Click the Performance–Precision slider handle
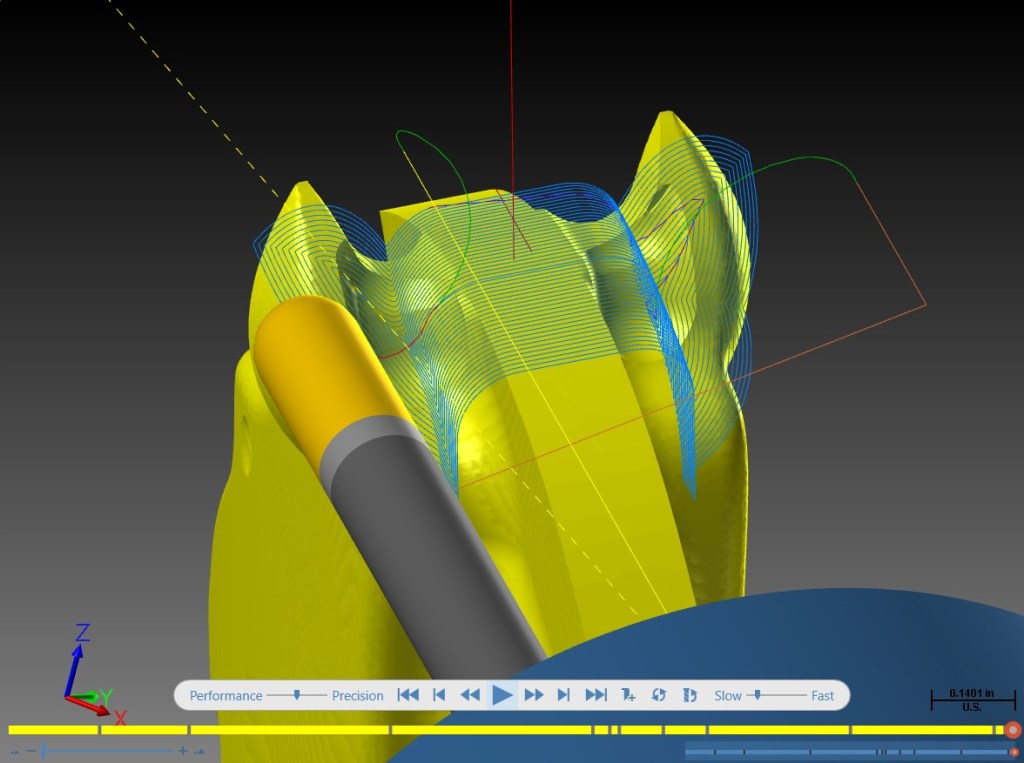 [296, 695]
